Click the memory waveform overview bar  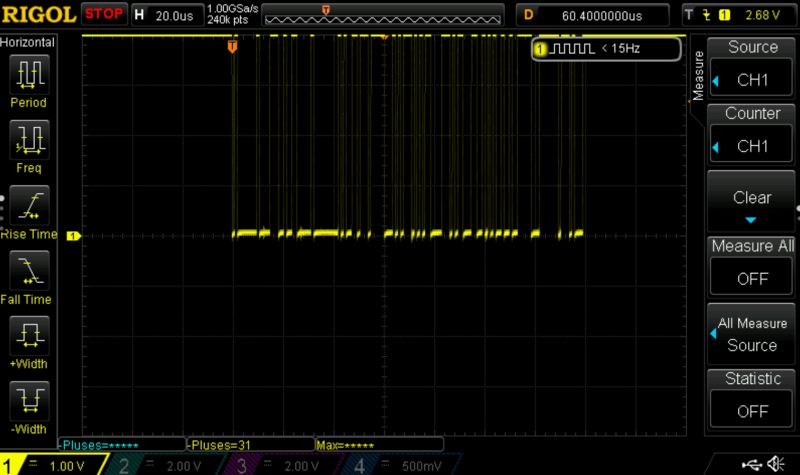(383, 15)
